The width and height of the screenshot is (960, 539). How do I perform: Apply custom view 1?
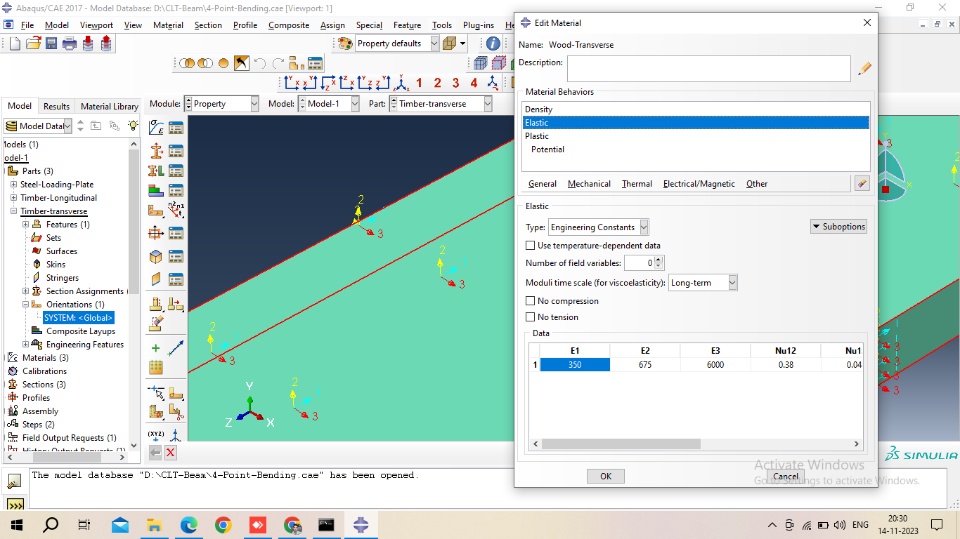[419, 83]
